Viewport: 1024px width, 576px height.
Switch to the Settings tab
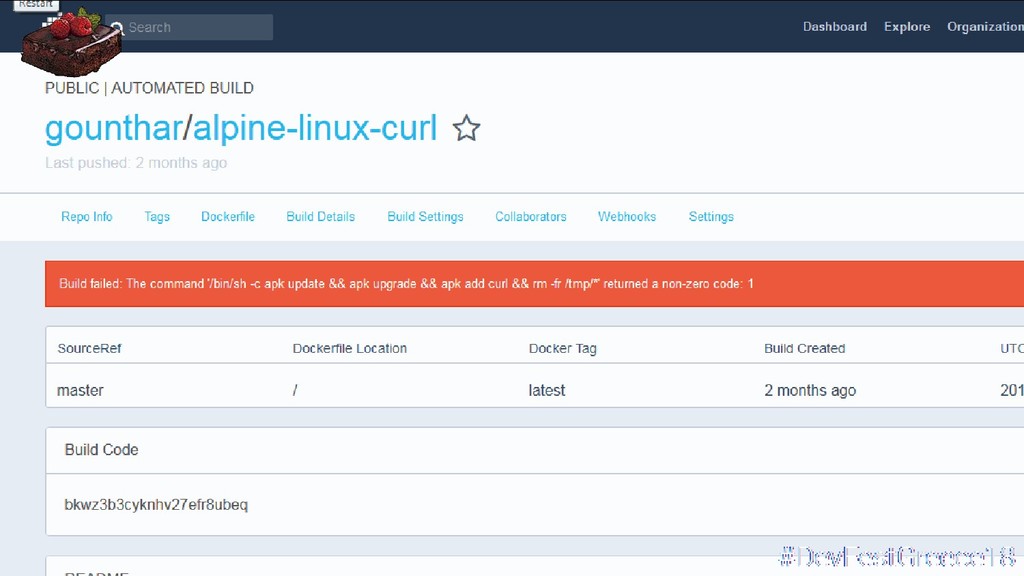pos(711,217)
